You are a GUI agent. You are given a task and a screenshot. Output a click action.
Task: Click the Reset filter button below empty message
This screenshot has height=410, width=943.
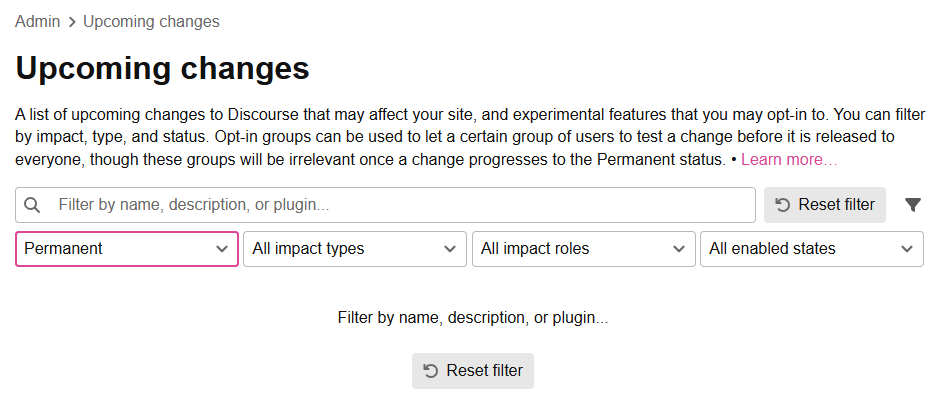[473, 370]
